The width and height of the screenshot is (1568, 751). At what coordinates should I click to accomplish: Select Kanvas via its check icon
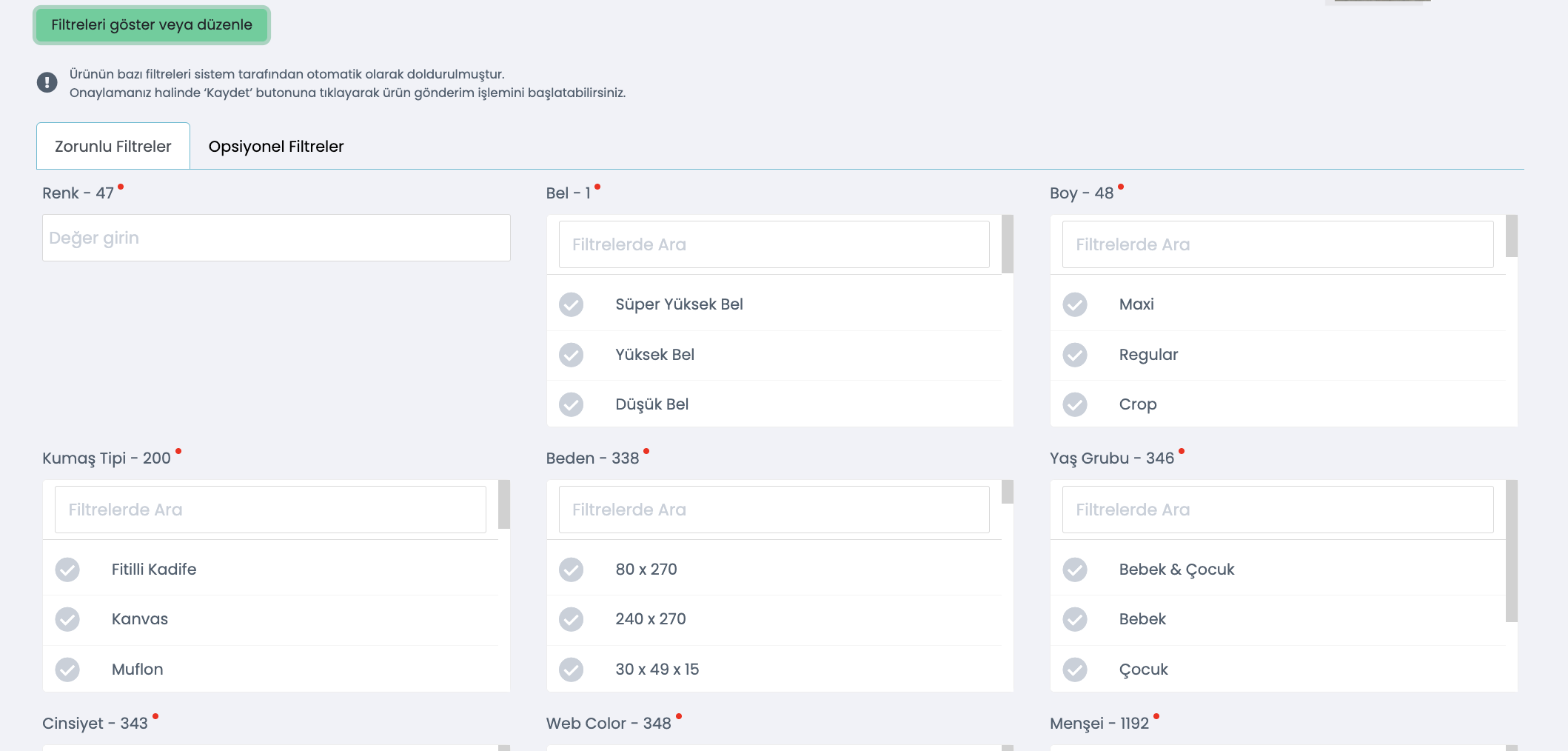(67, 619)
